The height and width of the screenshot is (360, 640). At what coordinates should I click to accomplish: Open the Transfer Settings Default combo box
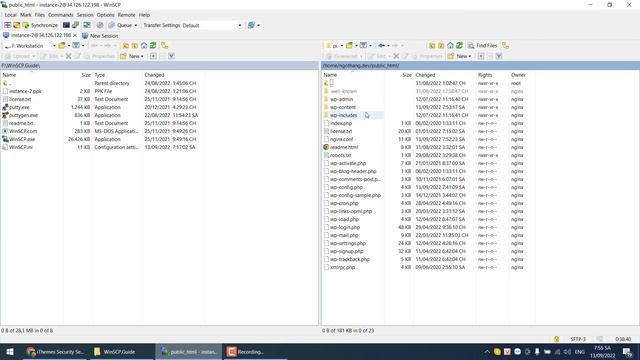click(212, 25)
